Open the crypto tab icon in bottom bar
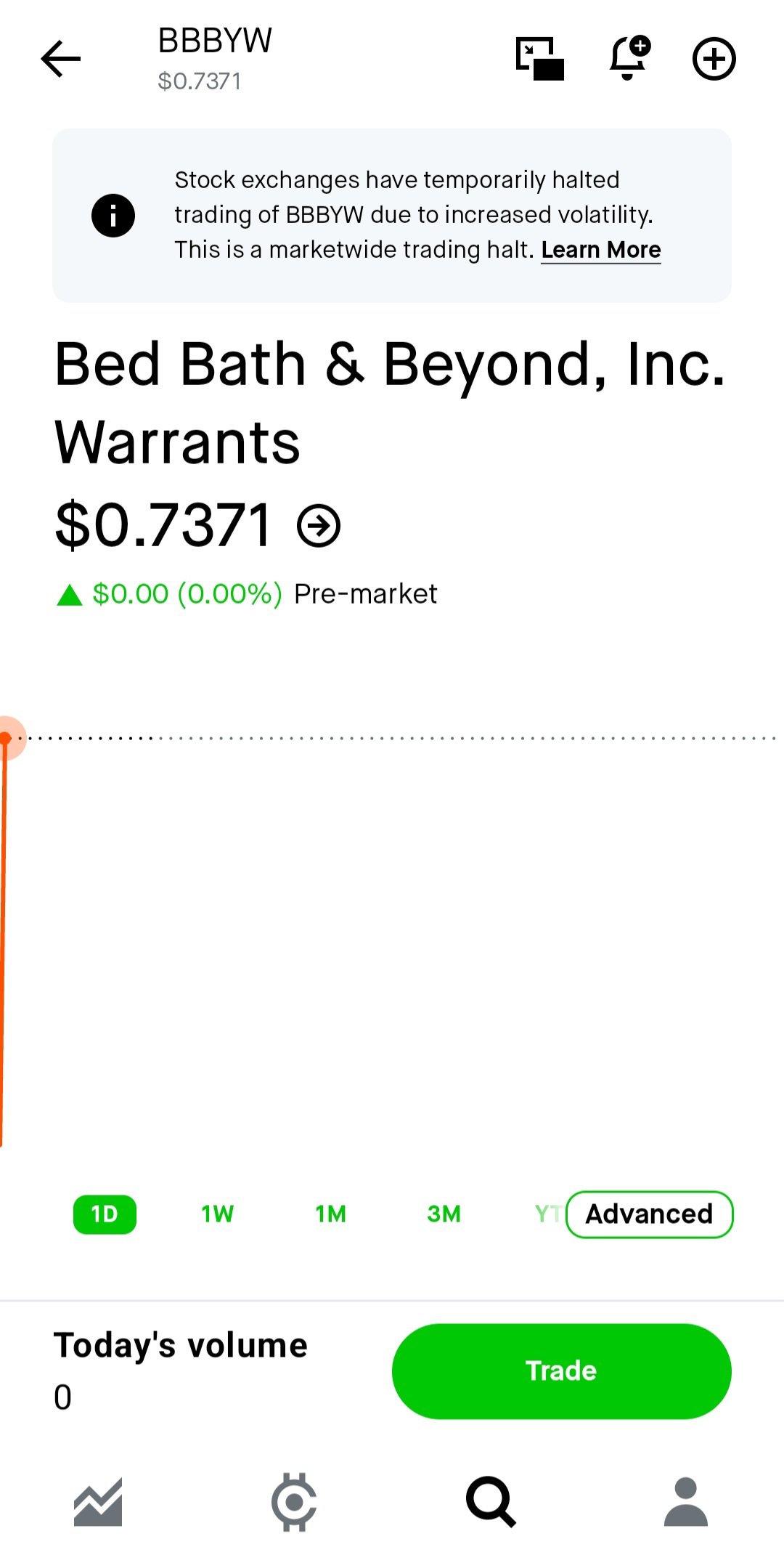The width and height of the screenshot is (784, 1547). [294, 1502]
